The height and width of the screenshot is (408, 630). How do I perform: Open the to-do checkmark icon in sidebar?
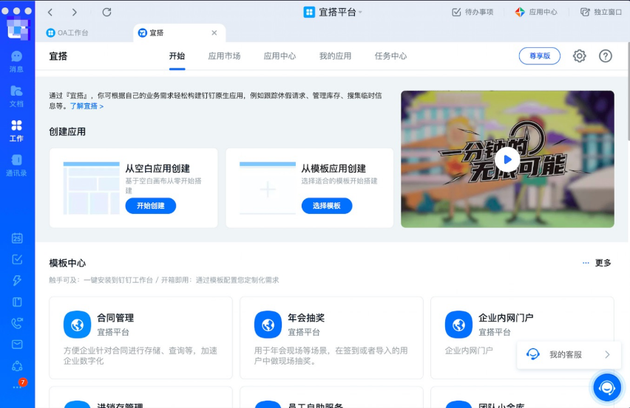(x=17, y=259)
